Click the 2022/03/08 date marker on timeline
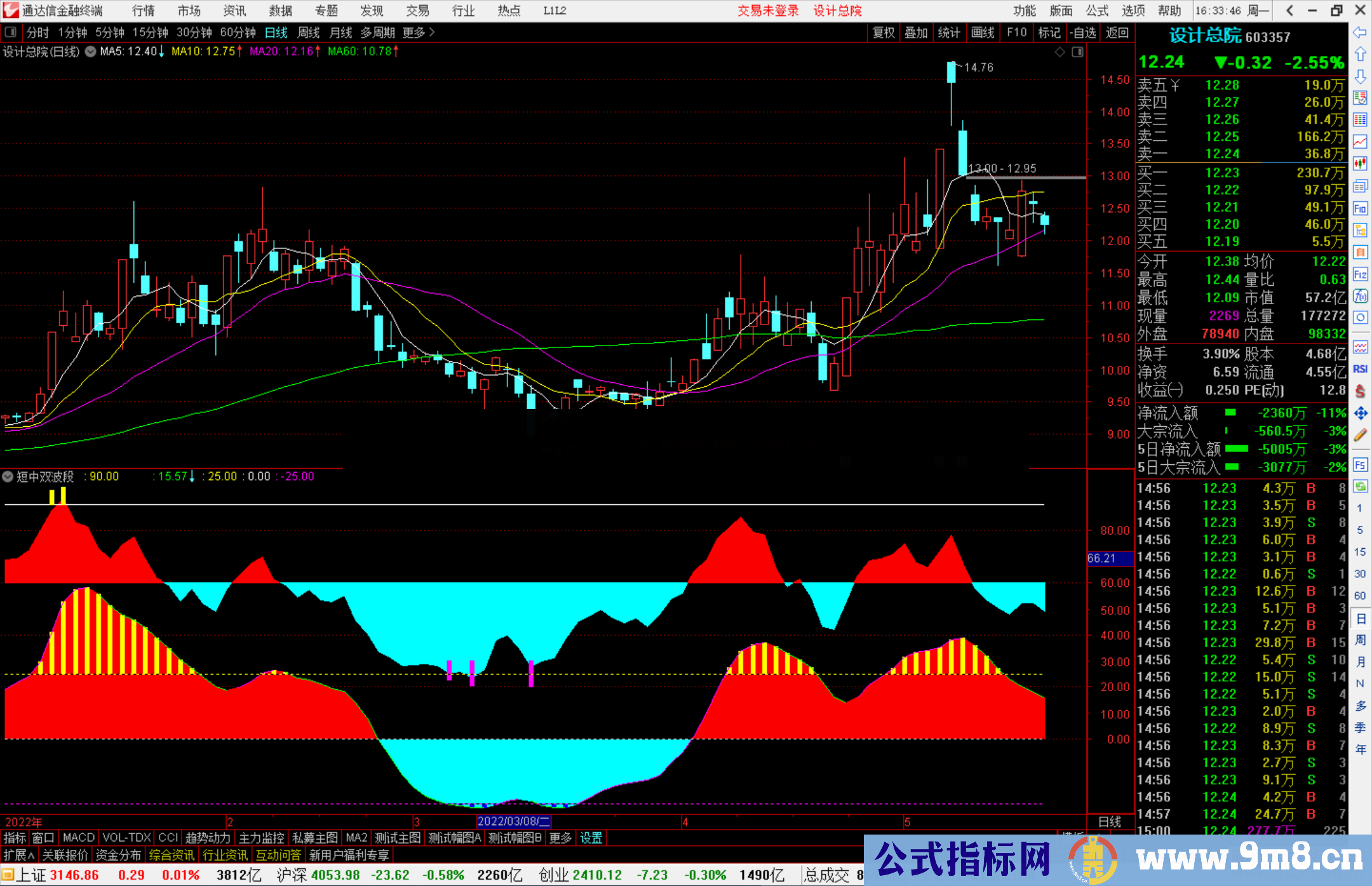 click(513, 821)
